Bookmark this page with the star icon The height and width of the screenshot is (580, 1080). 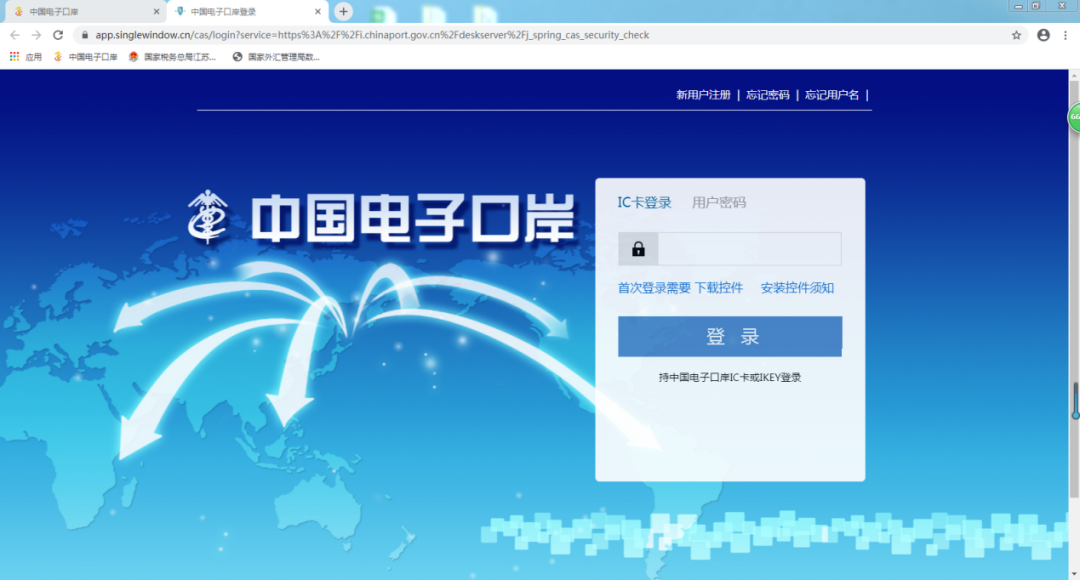click(1016, 35)
